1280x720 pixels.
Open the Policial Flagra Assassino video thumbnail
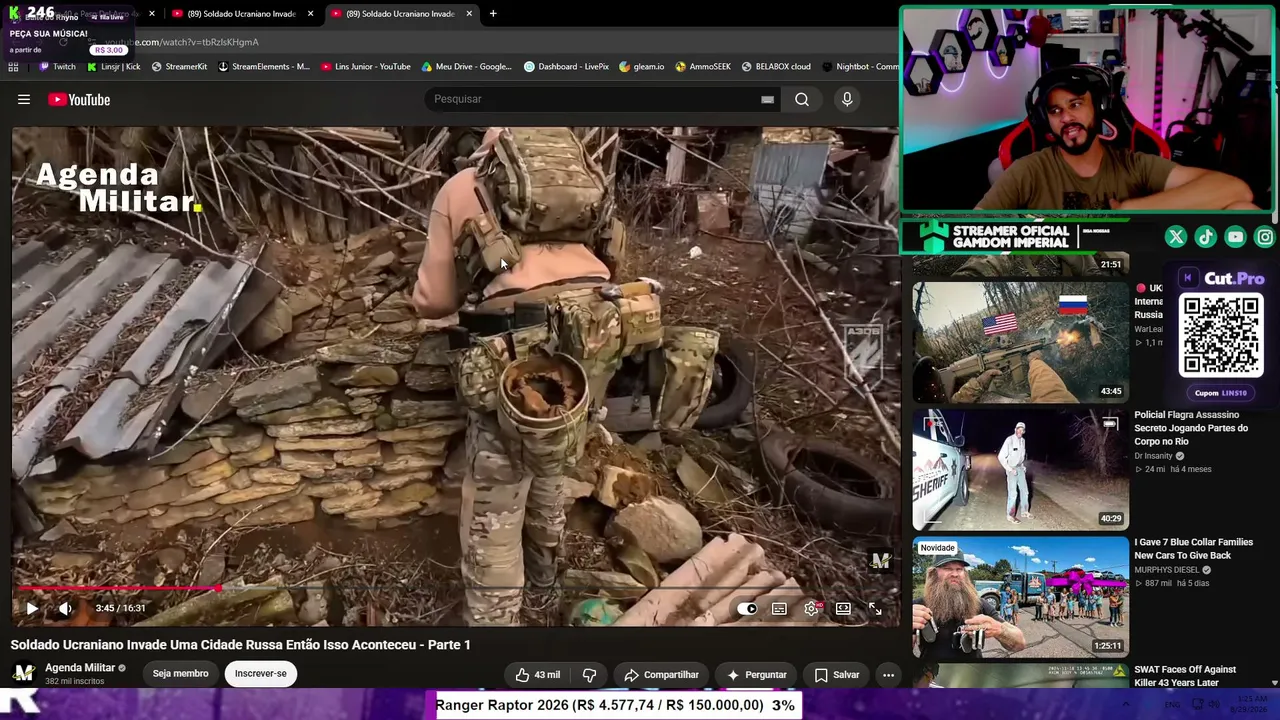(1020, 469)
